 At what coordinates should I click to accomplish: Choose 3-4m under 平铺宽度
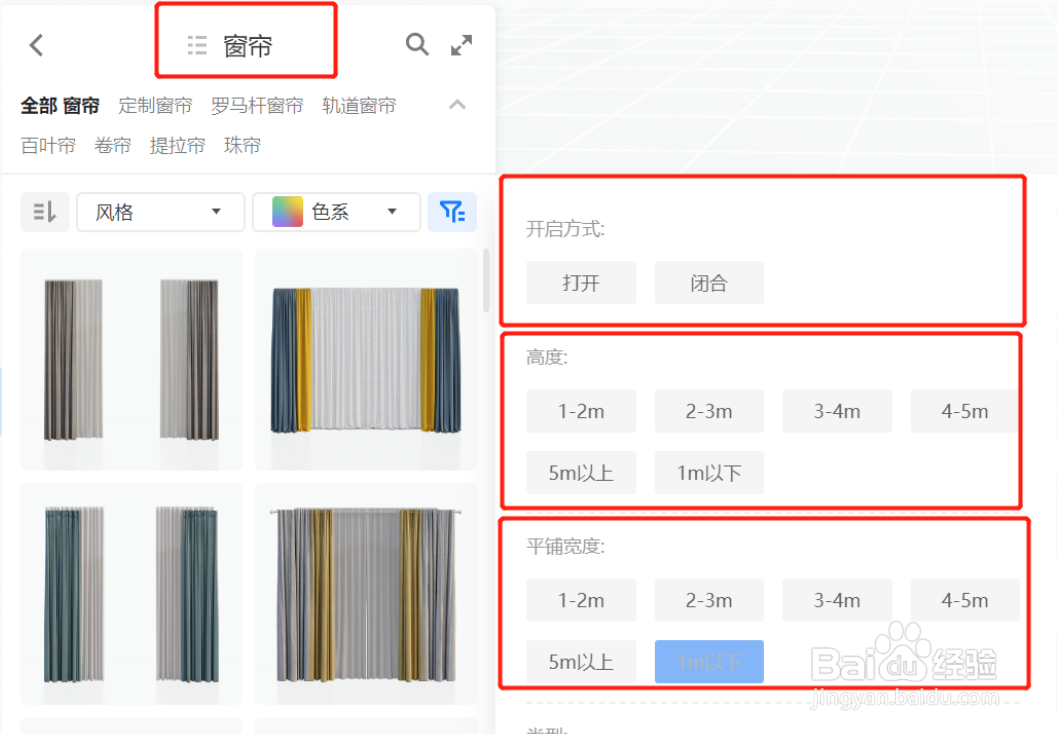pos(837,600)
